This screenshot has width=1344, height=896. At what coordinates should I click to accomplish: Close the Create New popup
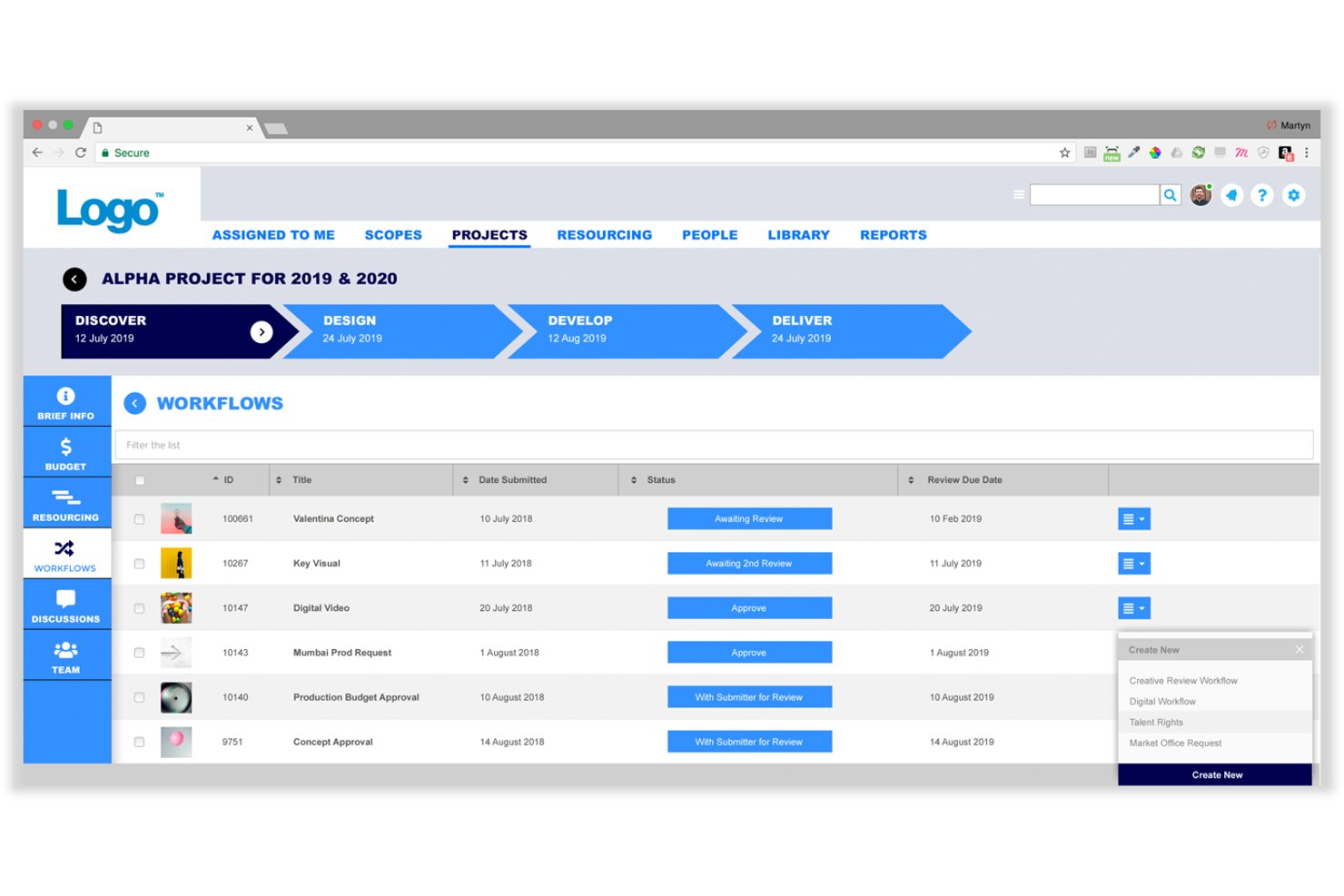[1300, 649]
